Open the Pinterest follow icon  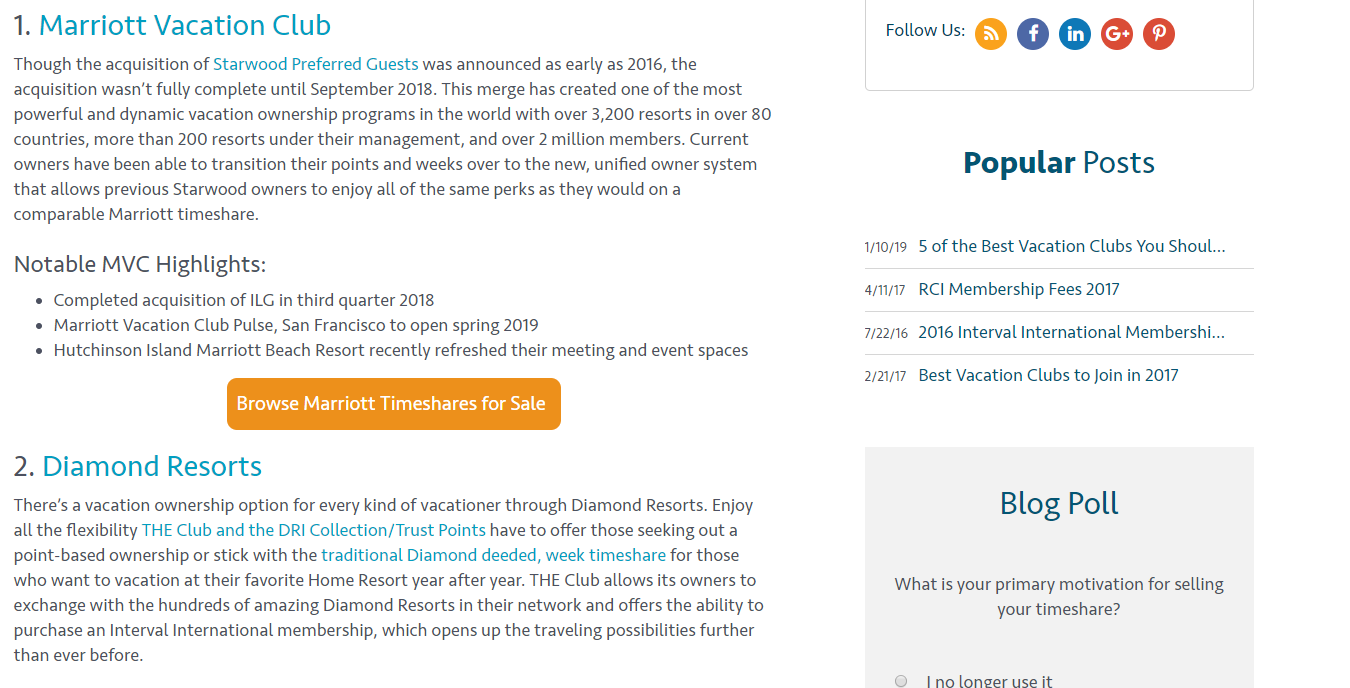1159,34
